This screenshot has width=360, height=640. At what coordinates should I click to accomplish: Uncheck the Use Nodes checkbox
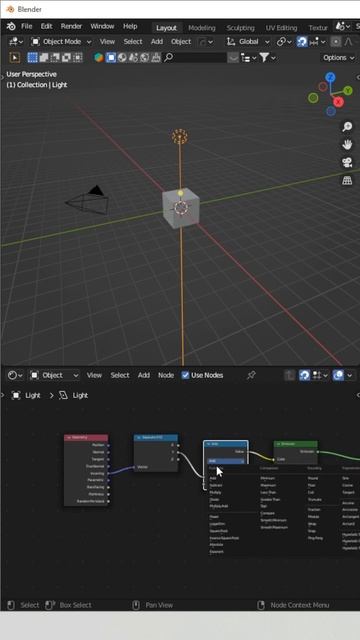click(x=185, y=375)
